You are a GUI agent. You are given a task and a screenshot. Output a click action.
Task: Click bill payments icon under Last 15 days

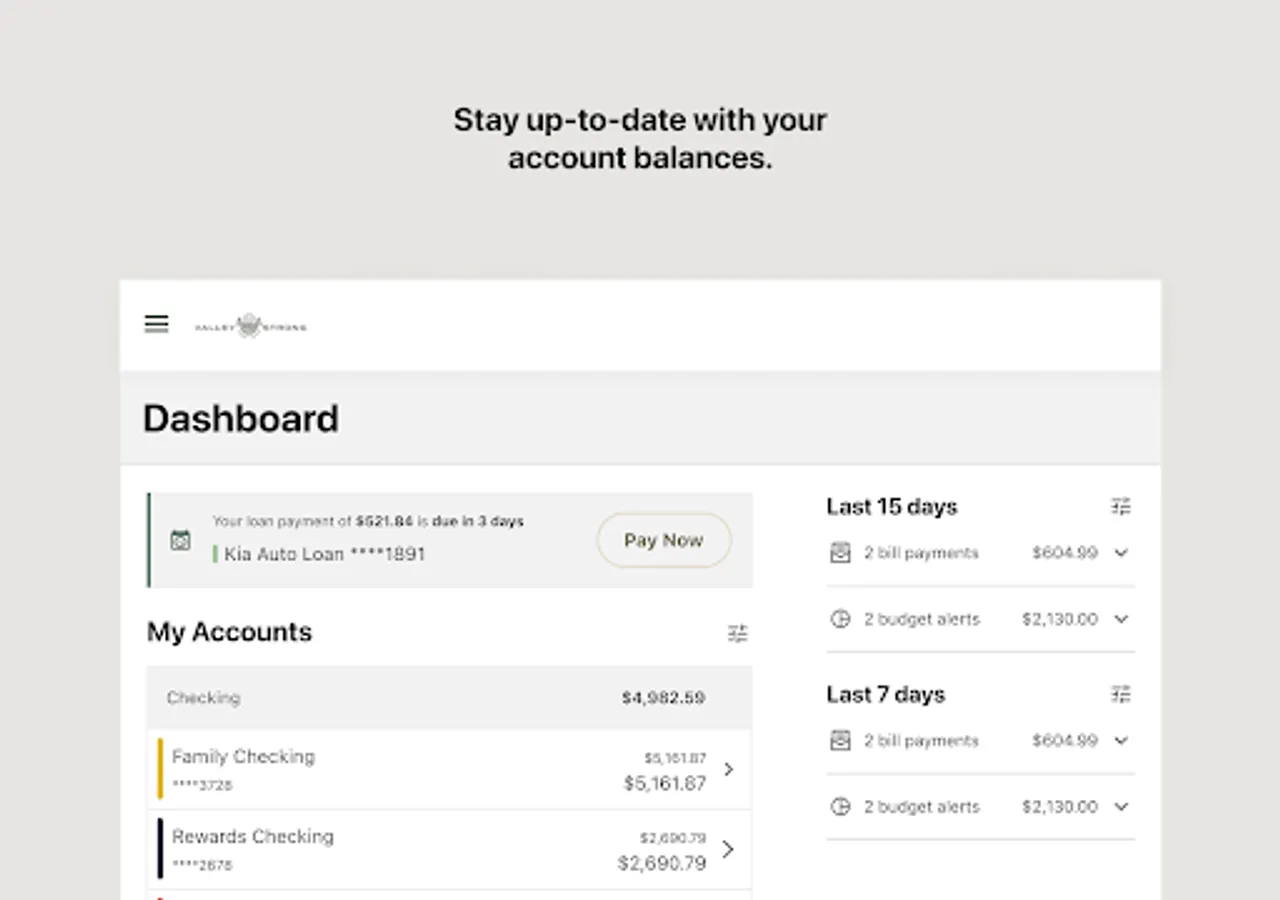pyautogui.click(x=840, y=553)
